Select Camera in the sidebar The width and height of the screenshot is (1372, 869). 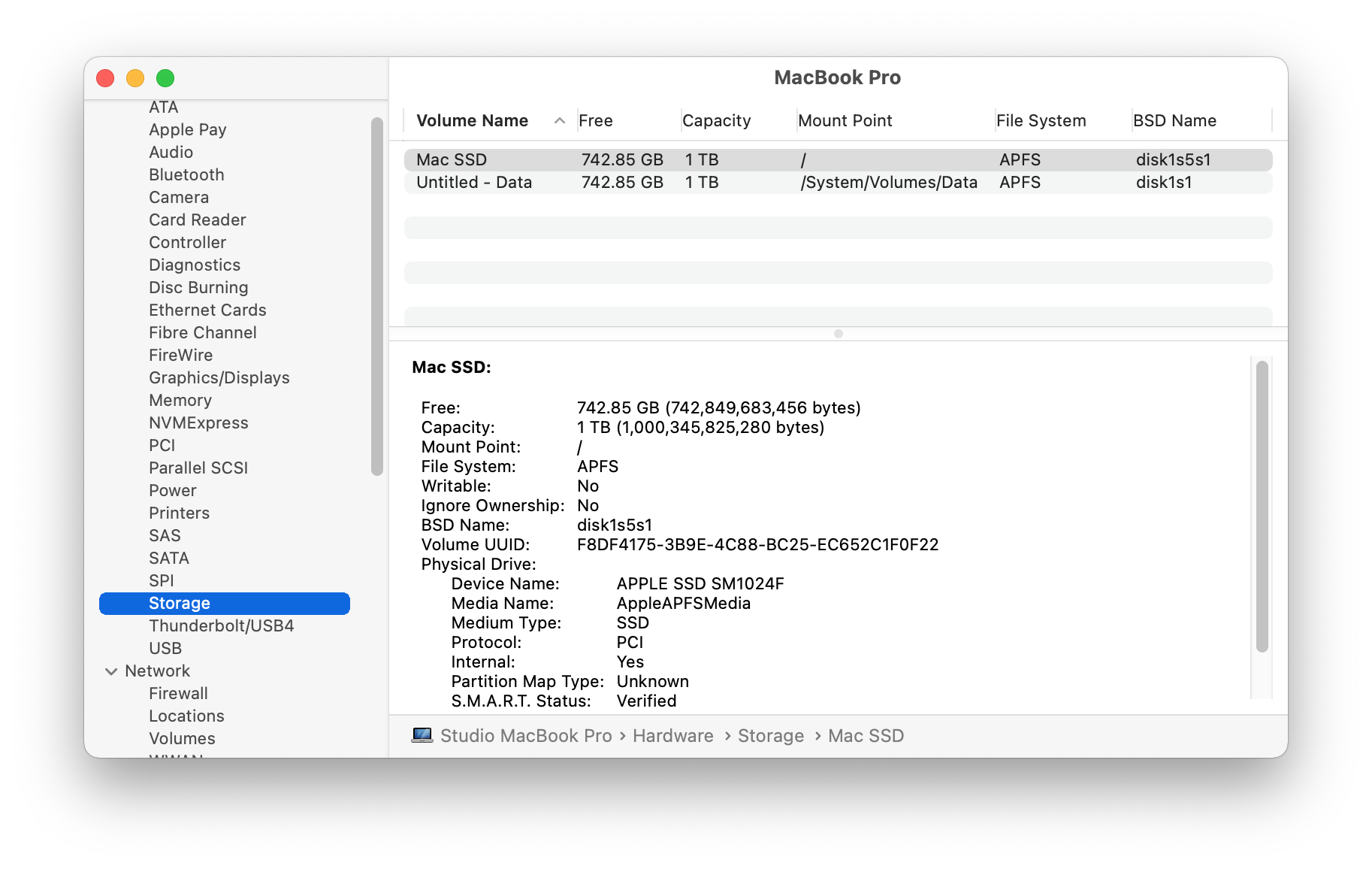tap(179, 197)
